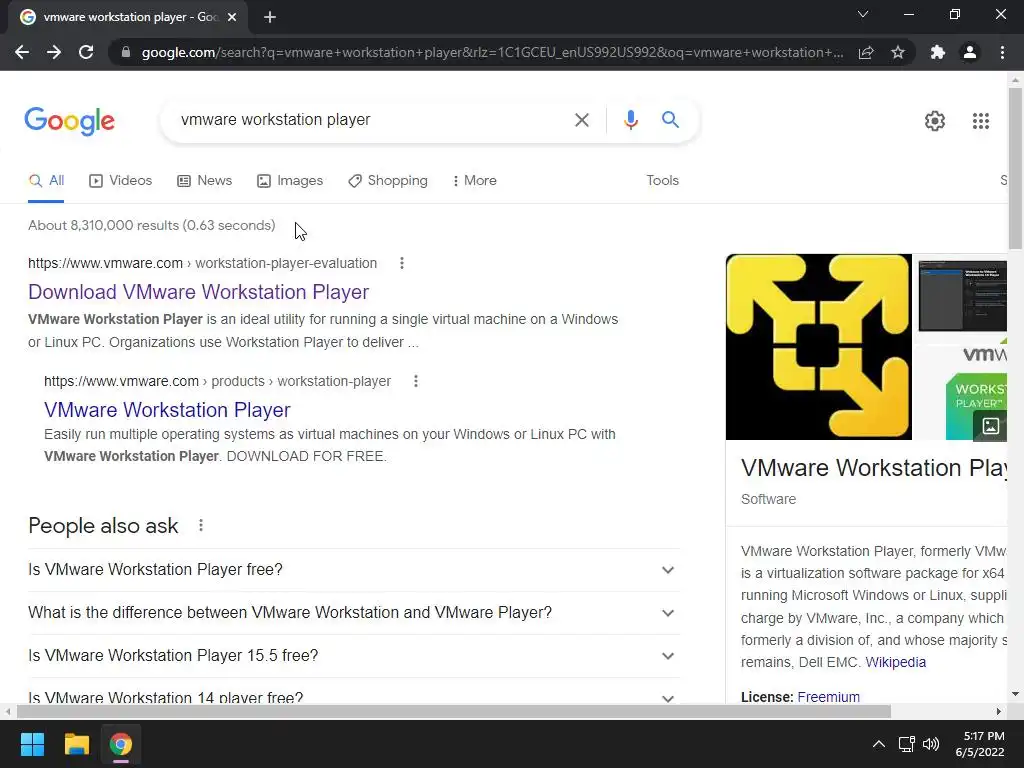
Task: Open the Chrome profile avatar menu
Action: pyautogui.click(x=970, y=52)
